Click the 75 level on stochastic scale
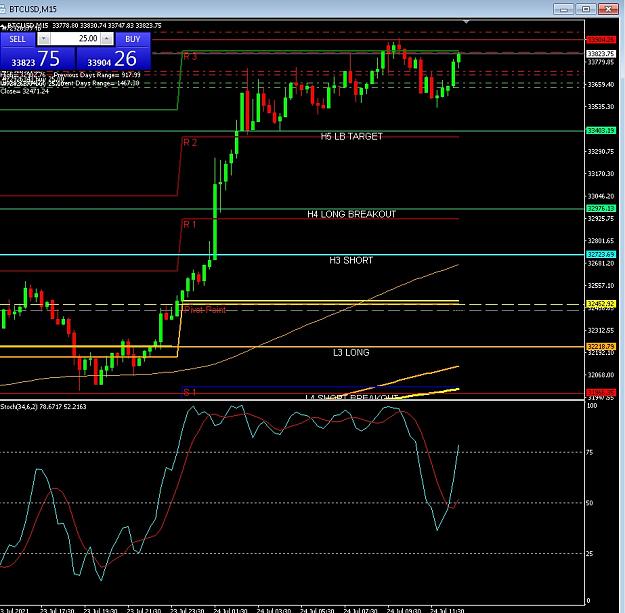625x613 pixels. tap(590, 452)
